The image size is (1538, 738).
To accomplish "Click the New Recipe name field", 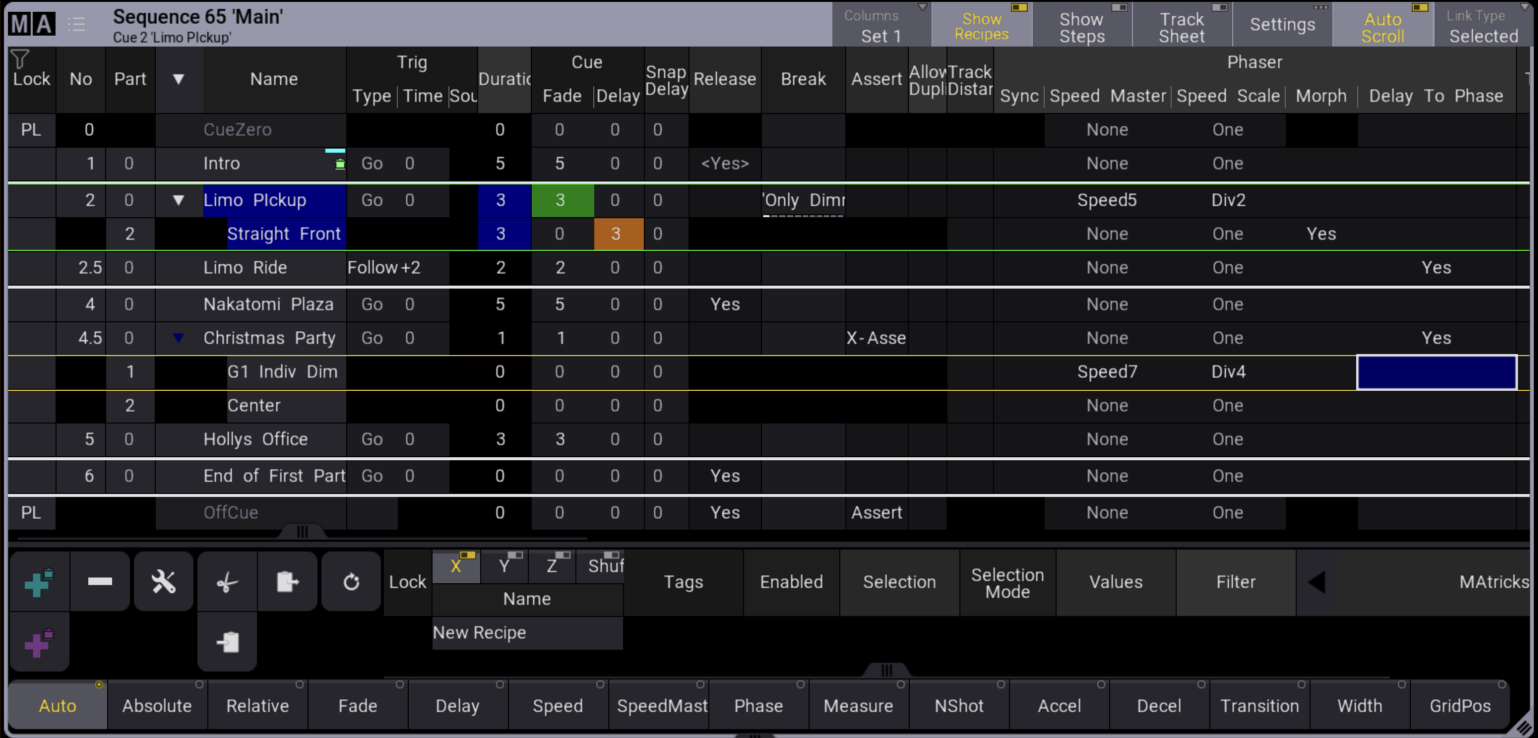I will [527, 633].
